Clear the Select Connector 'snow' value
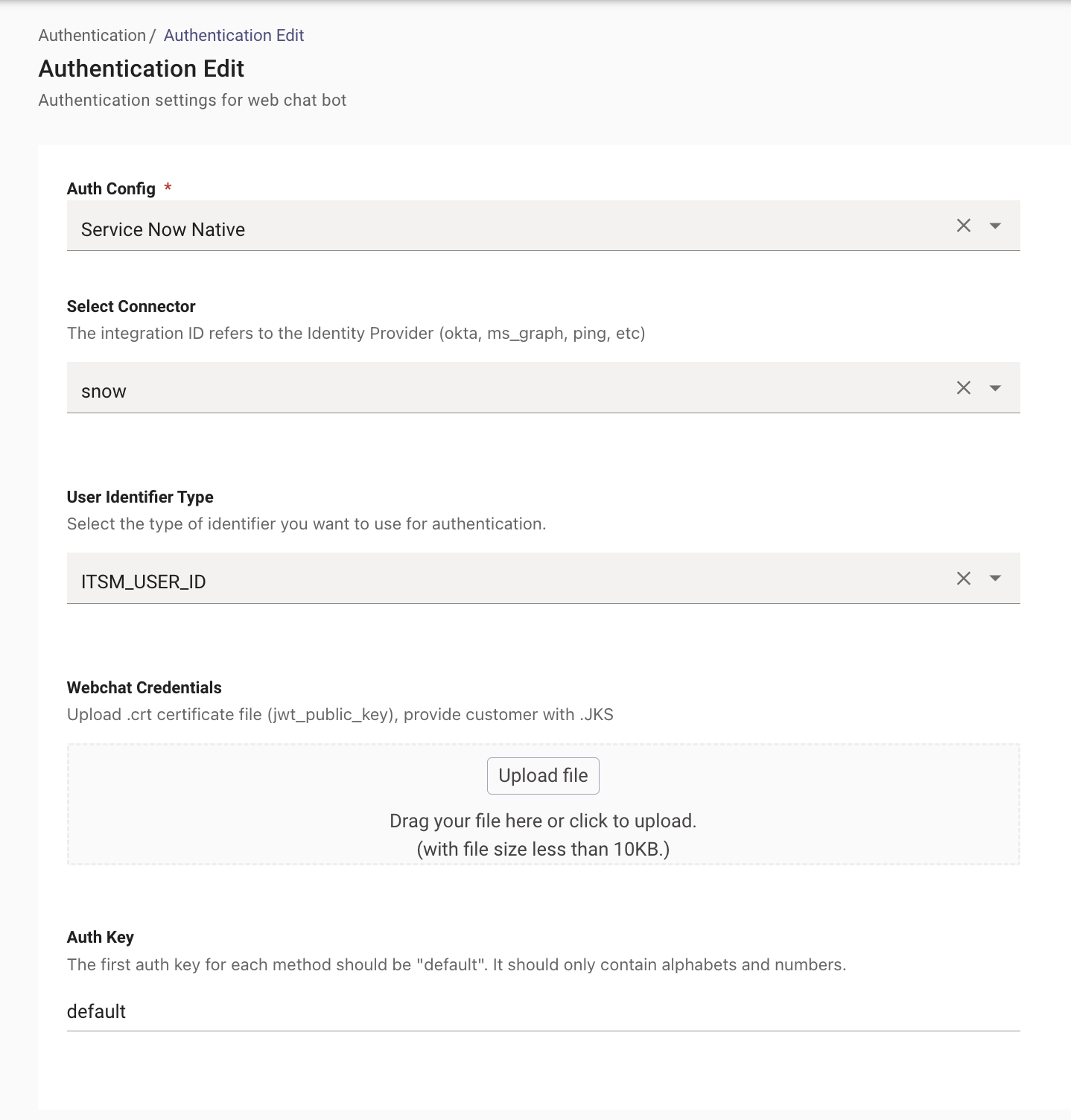1071x1120 pixels. click(x=963, y=387)
